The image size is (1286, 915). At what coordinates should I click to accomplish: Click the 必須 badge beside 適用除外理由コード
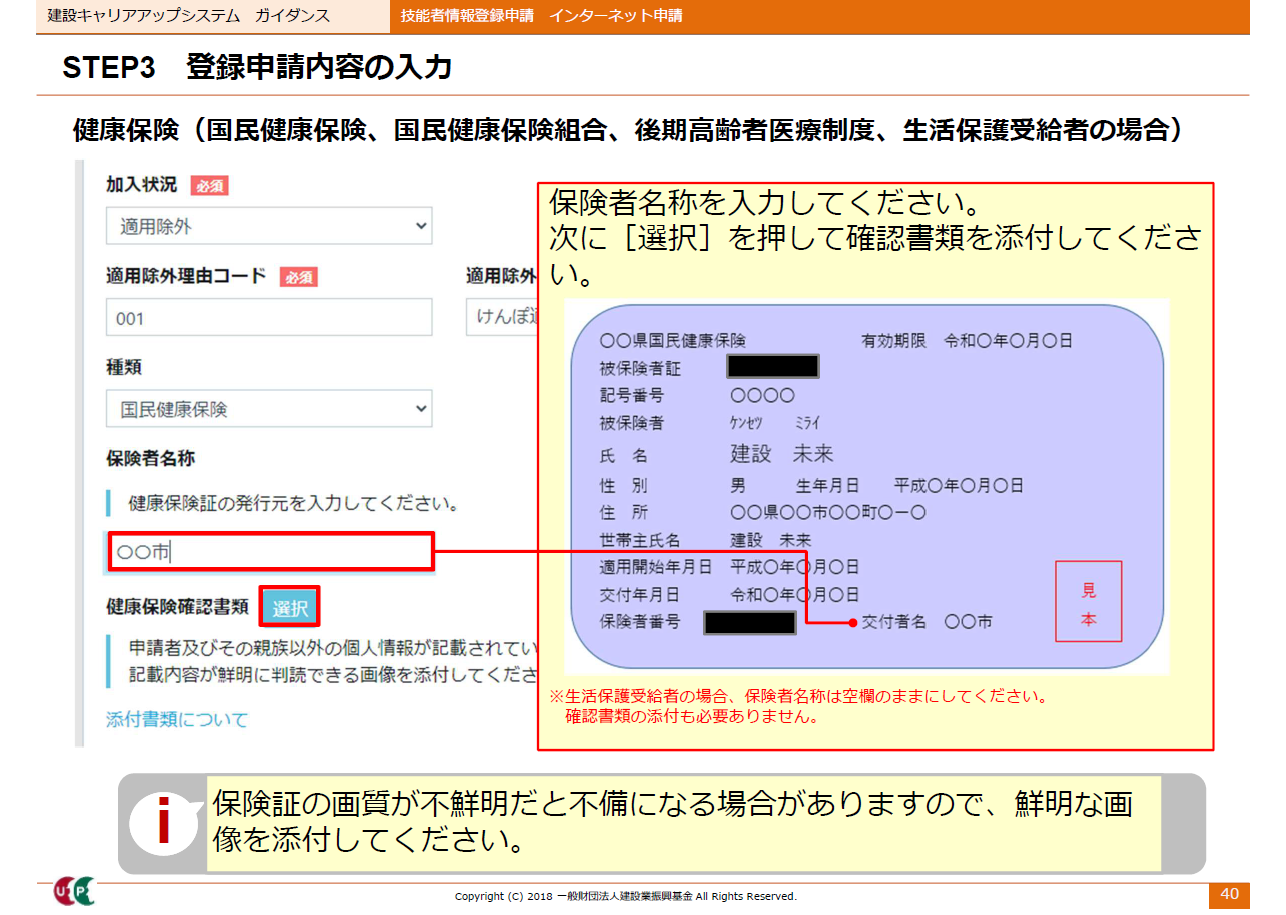click(299, 277)
